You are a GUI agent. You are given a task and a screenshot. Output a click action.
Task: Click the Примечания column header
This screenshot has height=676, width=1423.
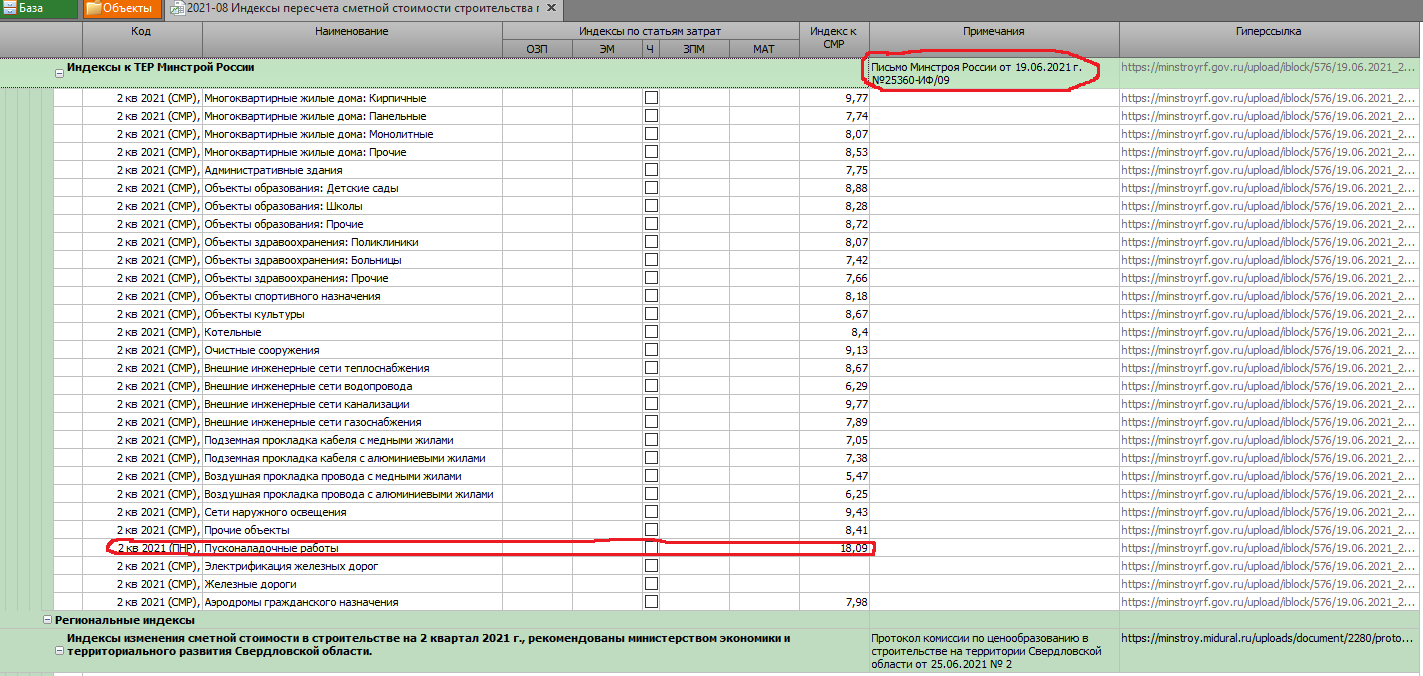click(x=994, y=39)
